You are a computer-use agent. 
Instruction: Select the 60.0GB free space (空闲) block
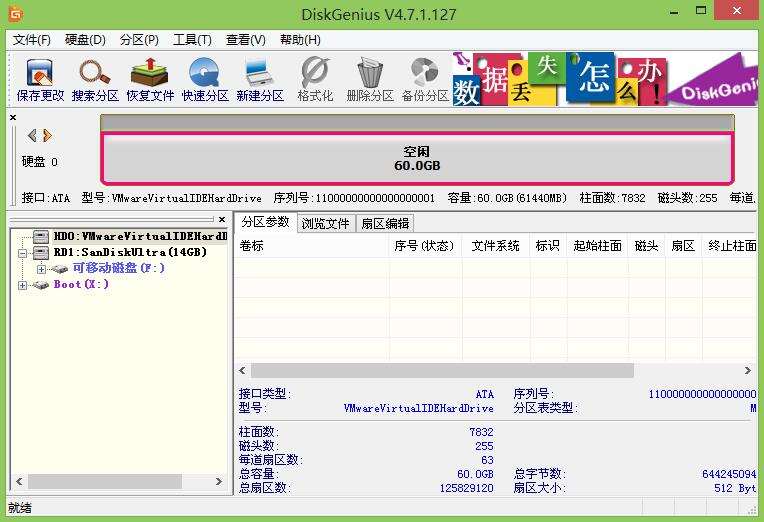417,158
